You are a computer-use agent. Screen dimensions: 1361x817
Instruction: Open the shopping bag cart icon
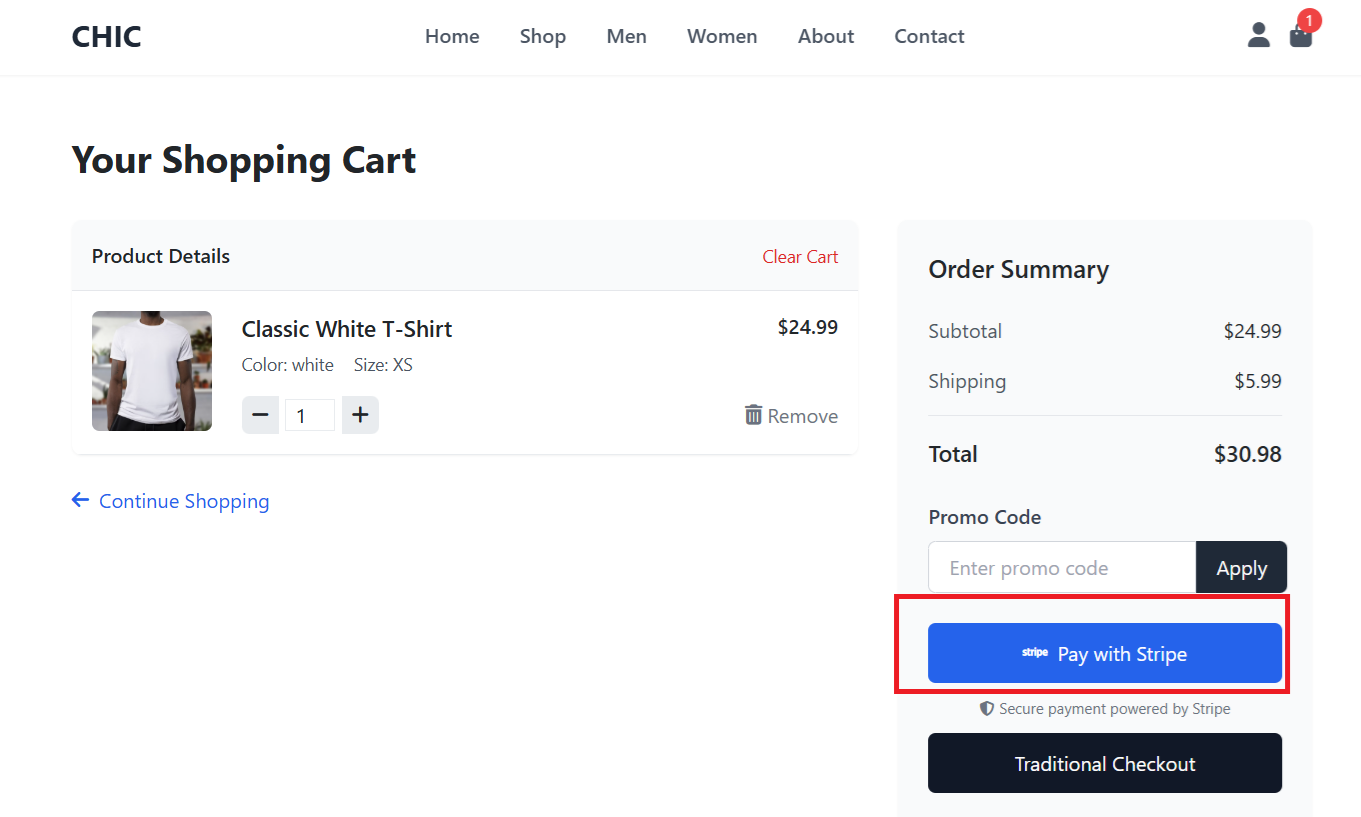[1300, 36]
